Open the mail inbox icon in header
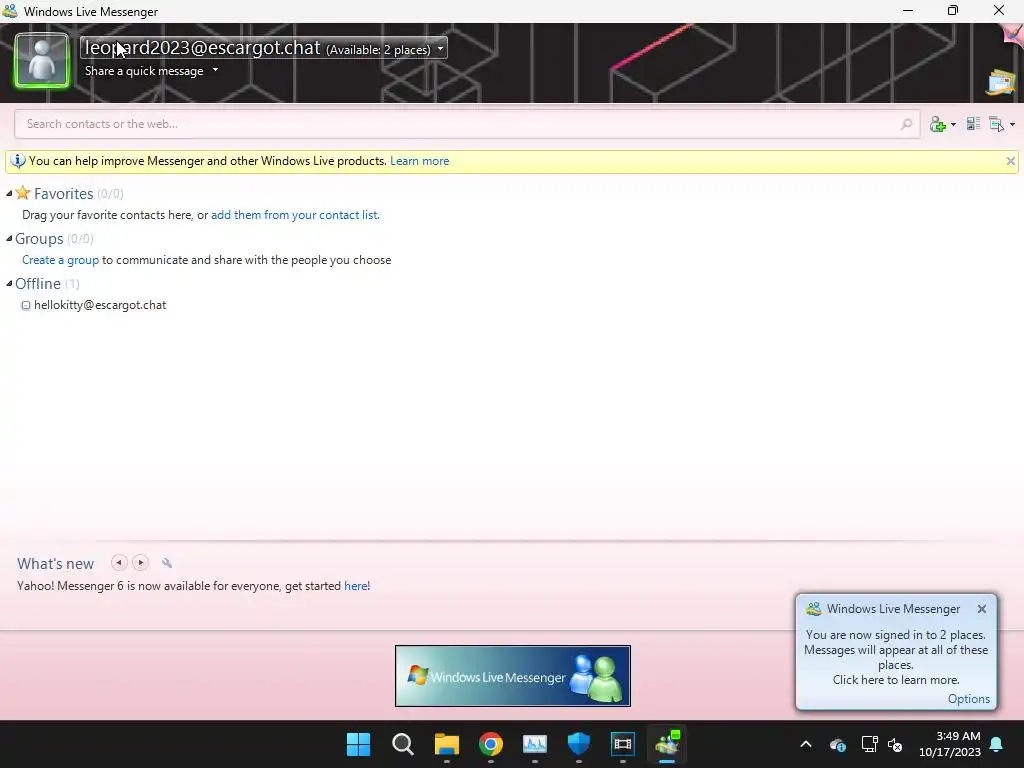Screen dimensions: 1024x768 coord(1000,83)
